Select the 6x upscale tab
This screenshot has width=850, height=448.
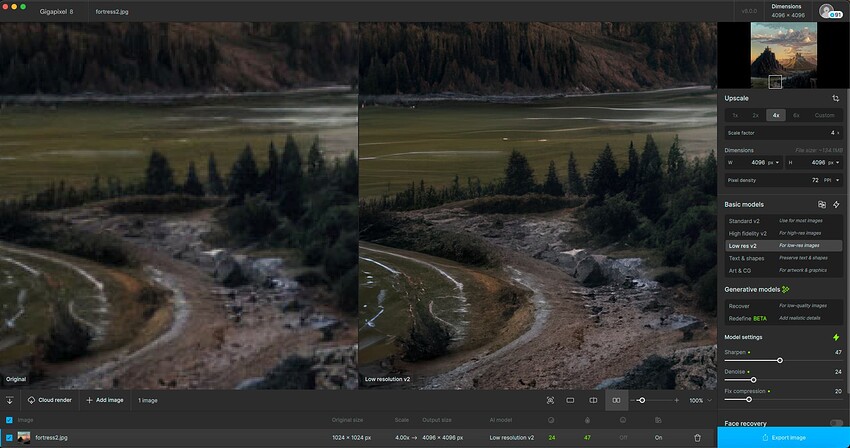(796, 115)
